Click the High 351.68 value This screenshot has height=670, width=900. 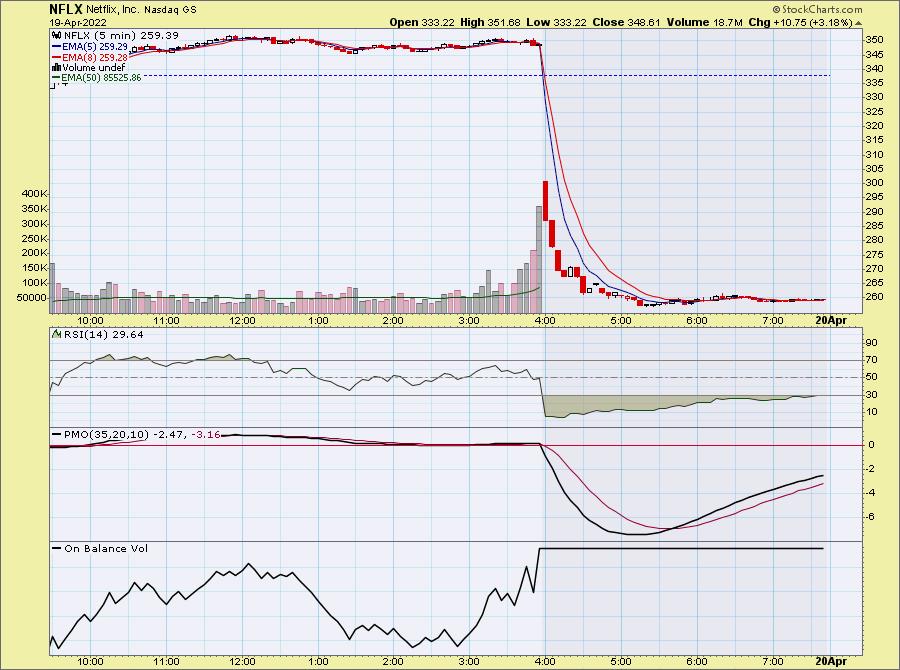pyautogui.click(x=491, y=22)
